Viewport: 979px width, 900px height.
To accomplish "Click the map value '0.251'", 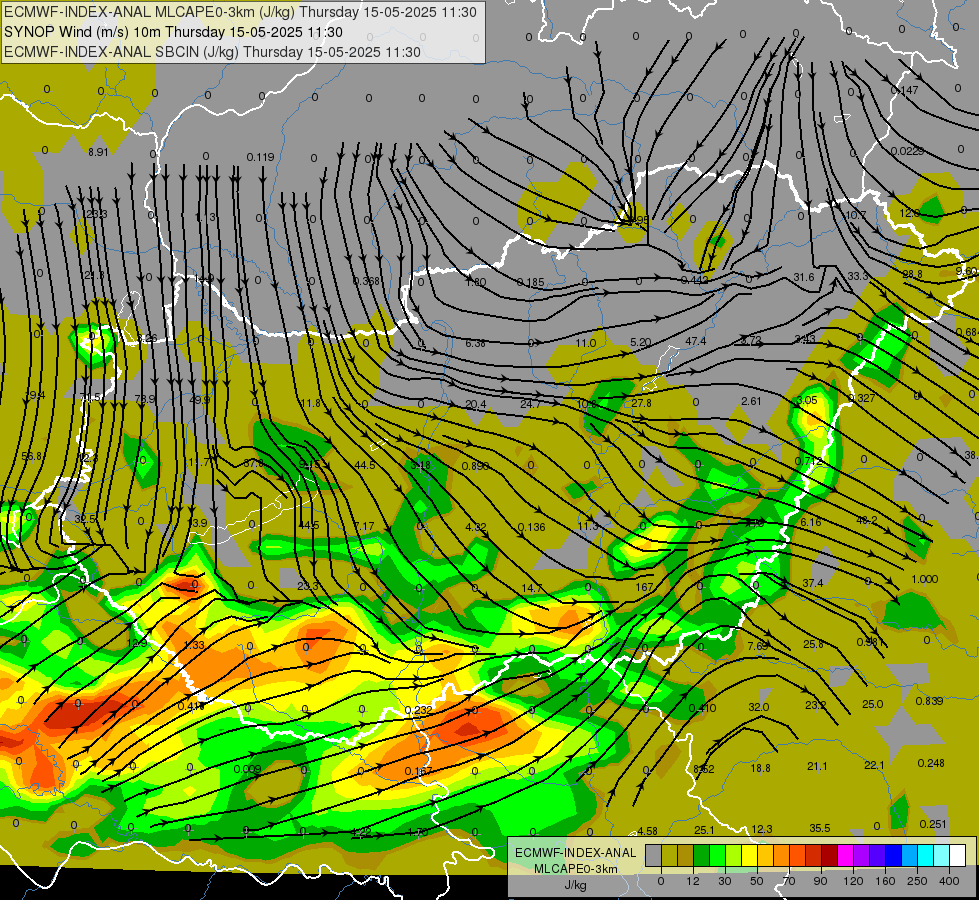I will pos(933,824).
